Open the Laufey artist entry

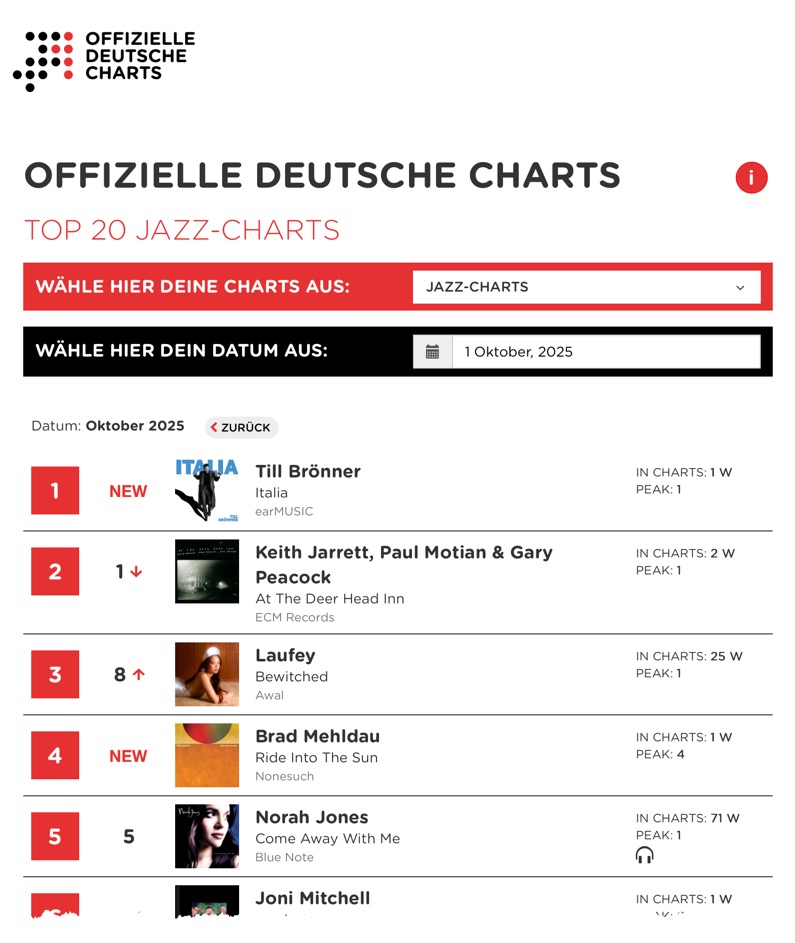285,655
